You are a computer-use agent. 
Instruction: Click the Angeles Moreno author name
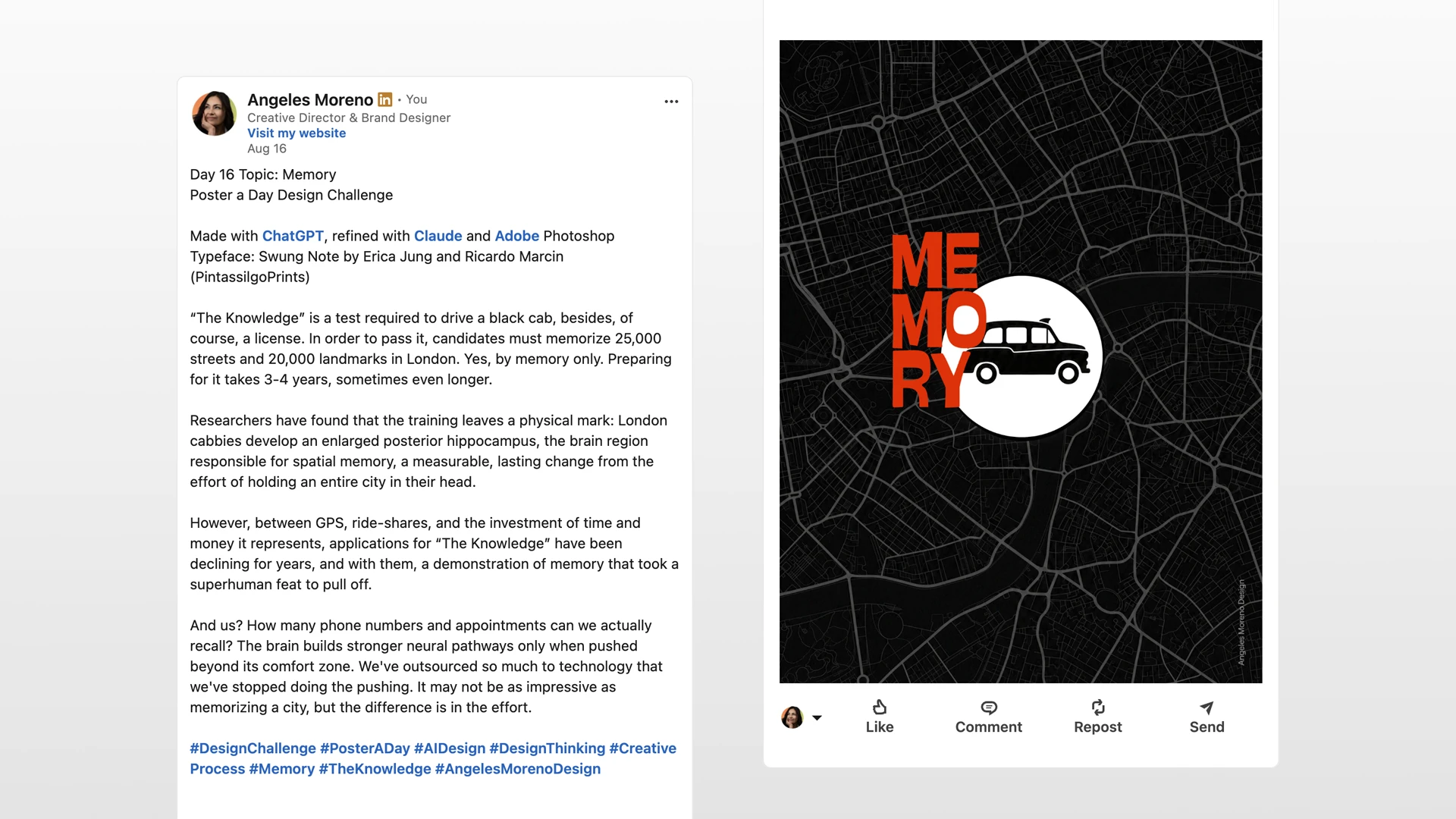coord(310,99)
